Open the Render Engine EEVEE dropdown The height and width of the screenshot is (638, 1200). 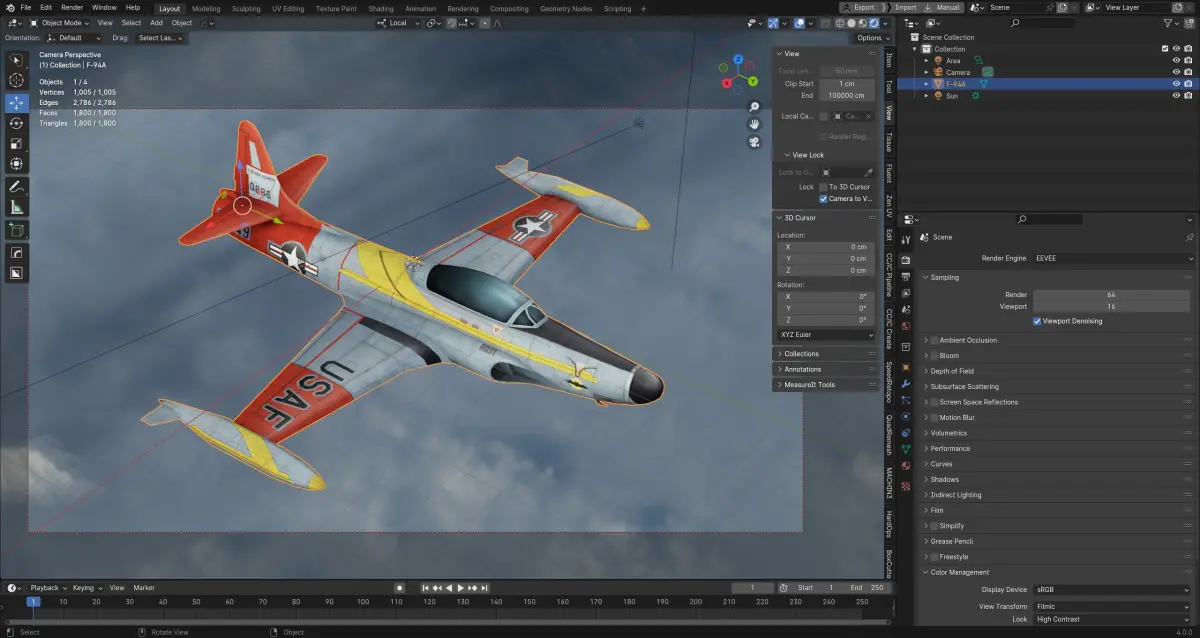(1112, 258)
